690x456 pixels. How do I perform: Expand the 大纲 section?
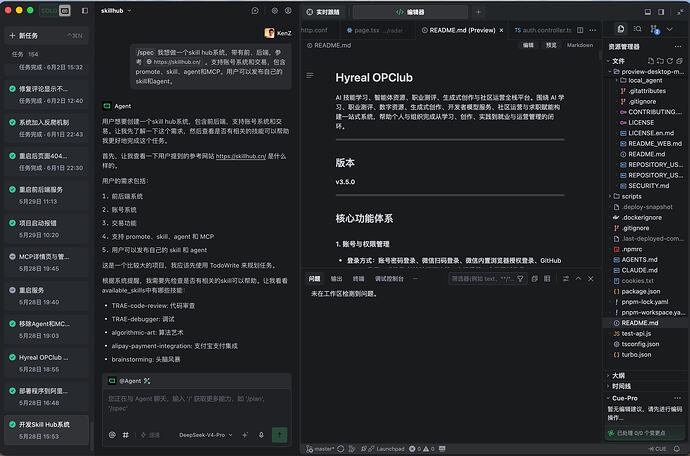pos(618,375)
